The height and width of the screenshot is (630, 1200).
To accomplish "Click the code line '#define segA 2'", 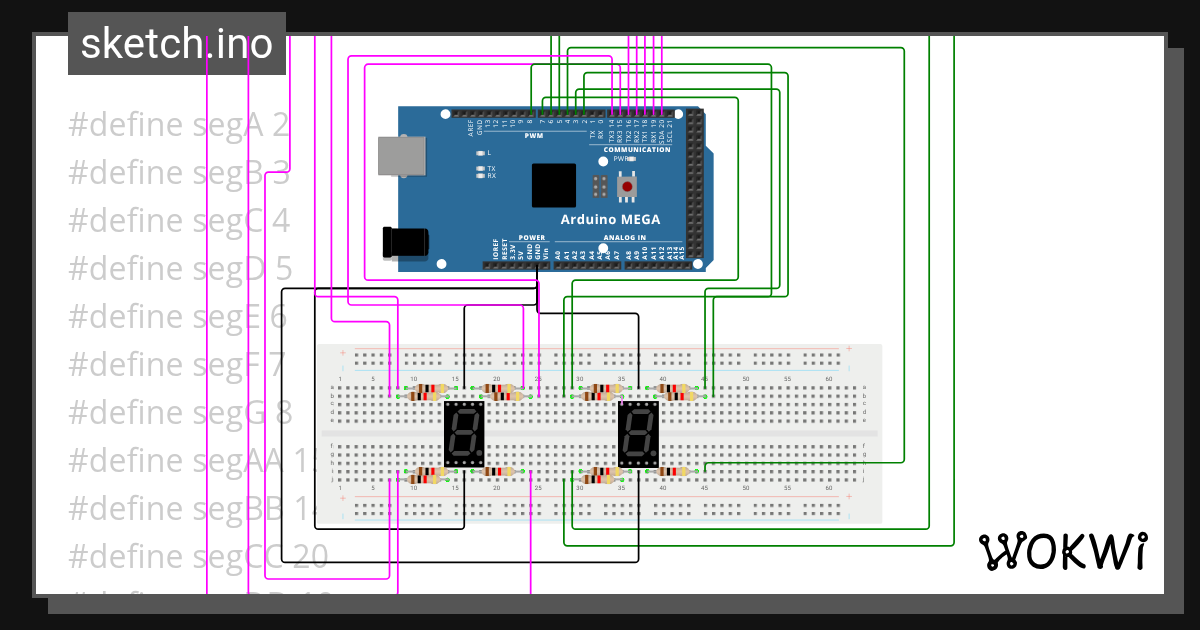I will 176,123.
